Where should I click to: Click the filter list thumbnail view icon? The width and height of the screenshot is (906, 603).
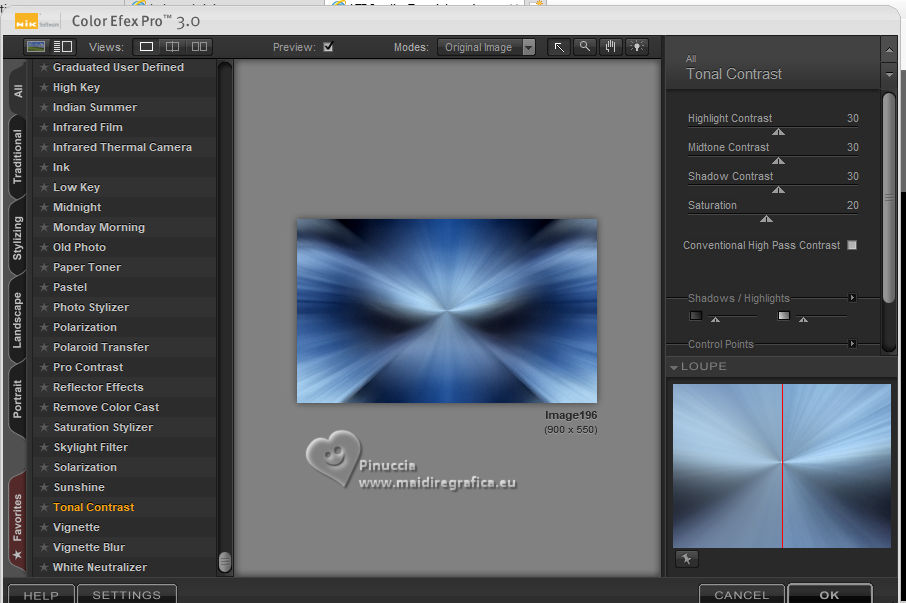(36, 47)
